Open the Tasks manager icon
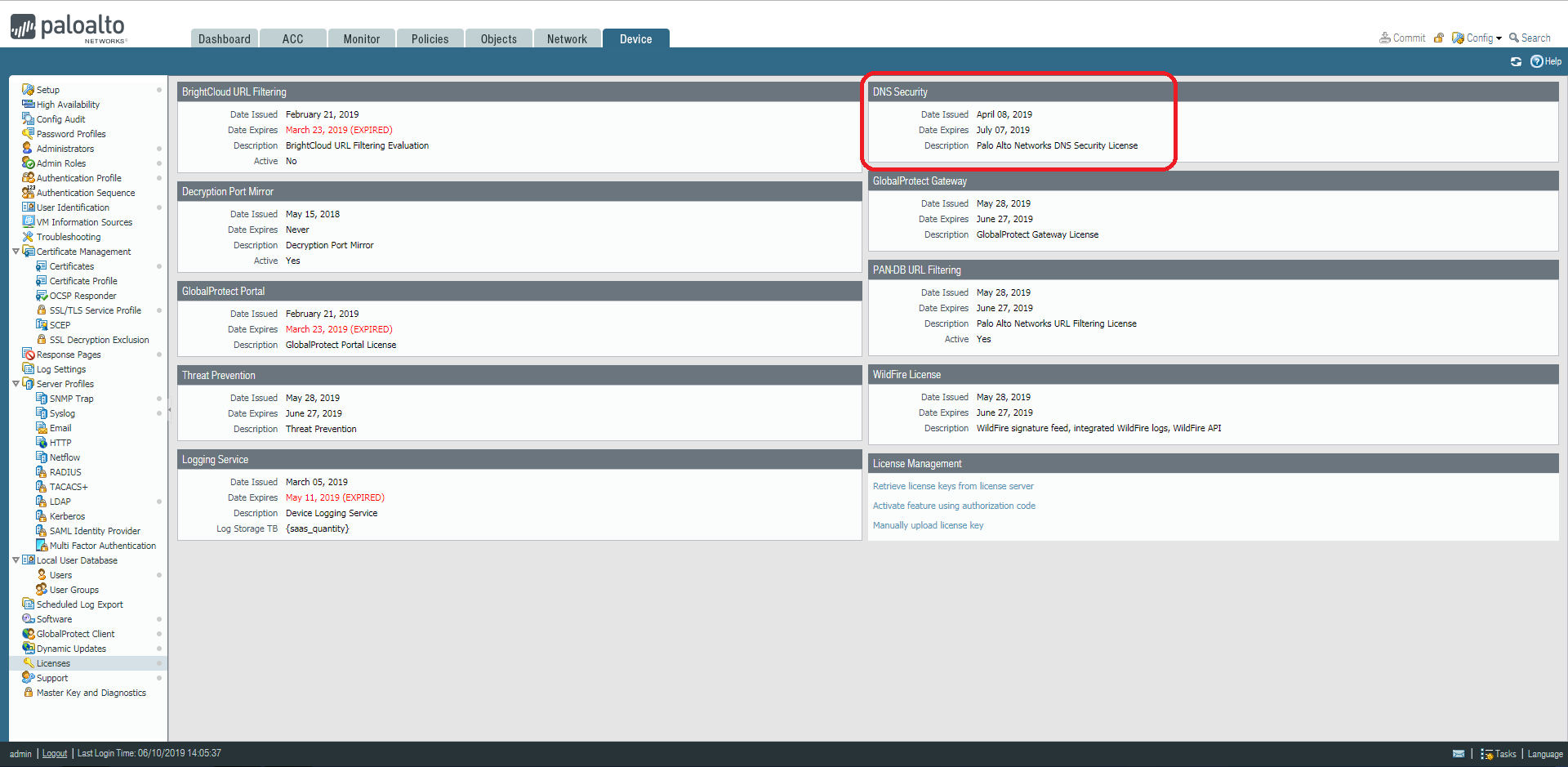Screen dimensions: 1568x767 pyautogui.click(x=1486, y=754)
